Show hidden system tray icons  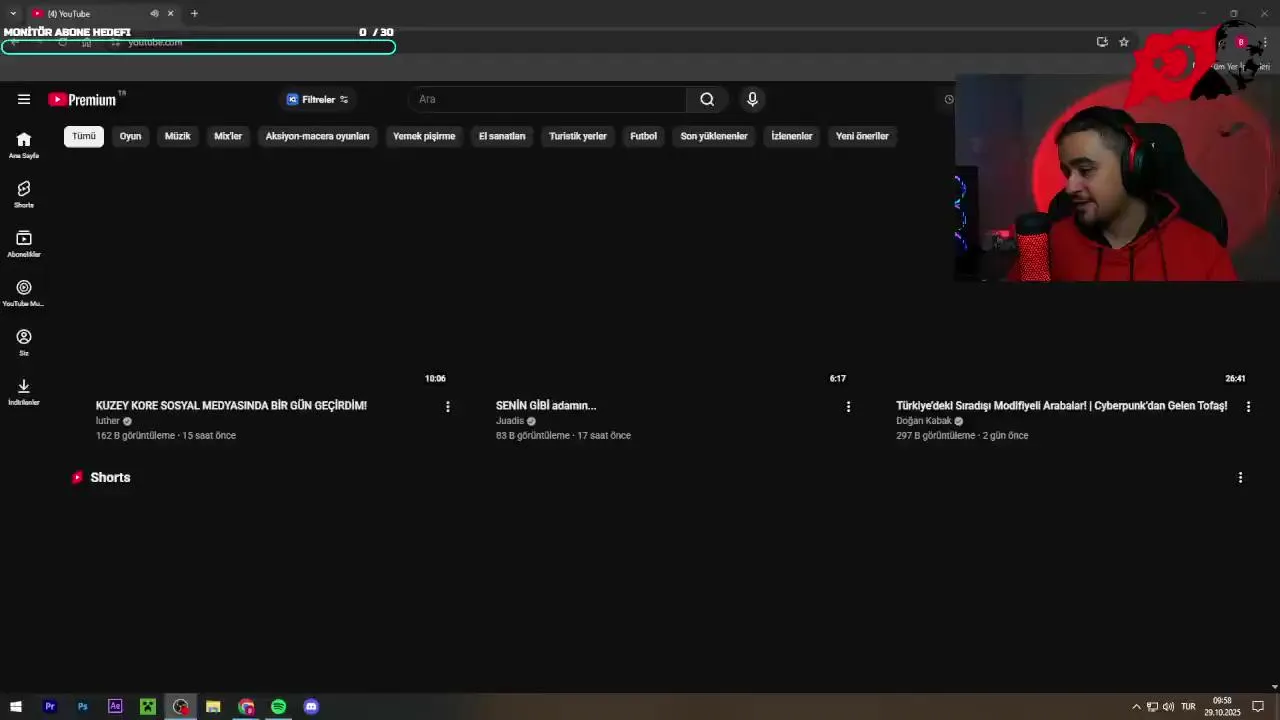1136,707
